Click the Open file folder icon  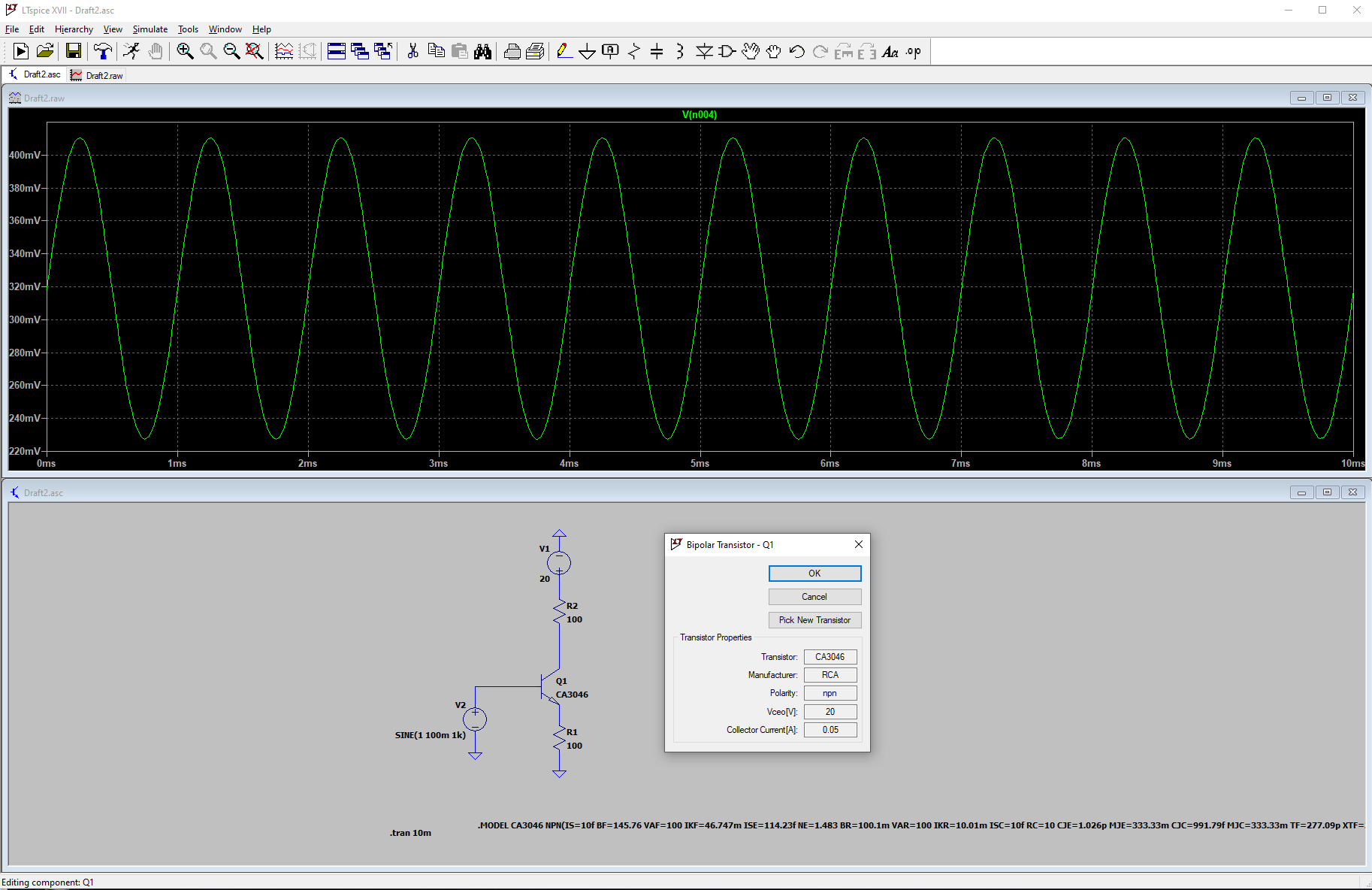coord(45,51)
